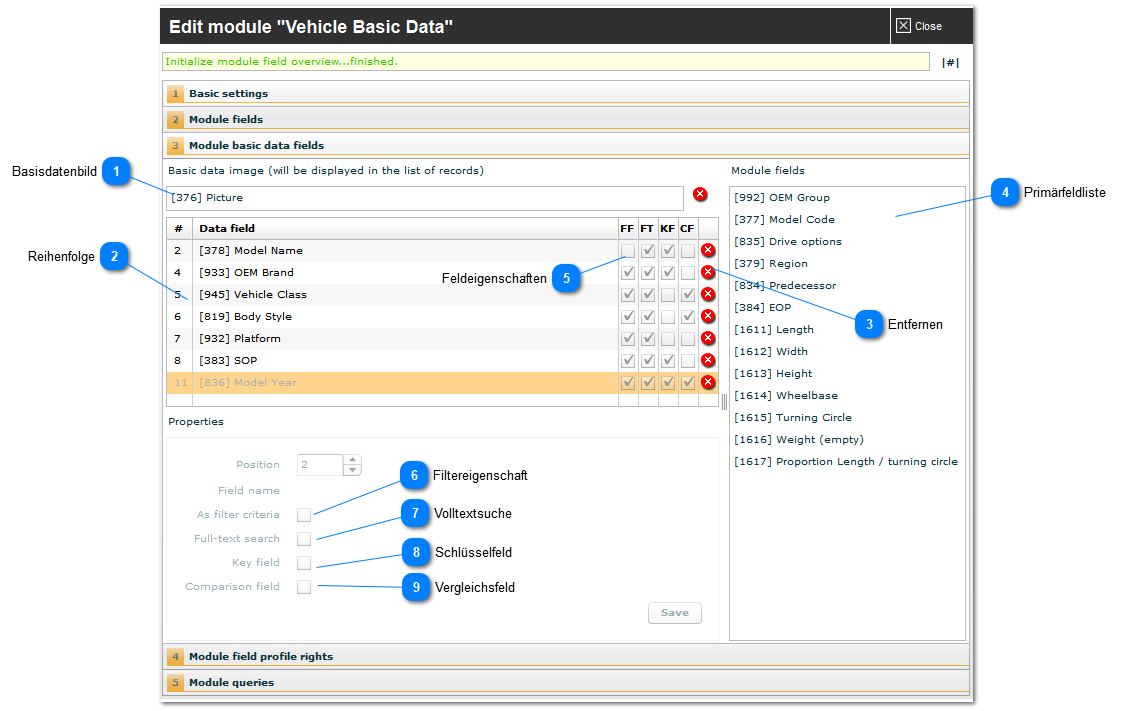This screenshot has height=711, width=1122.
Task: Enable the Full-text search checkbox
Action: pos(304,539)
